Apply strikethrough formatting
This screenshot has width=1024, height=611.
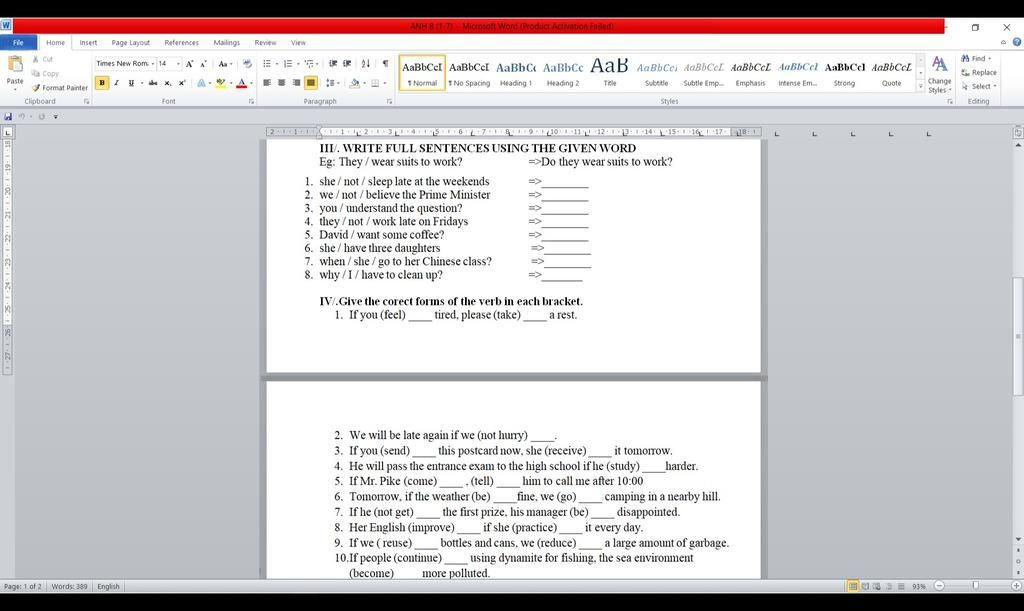coord(153,83)
